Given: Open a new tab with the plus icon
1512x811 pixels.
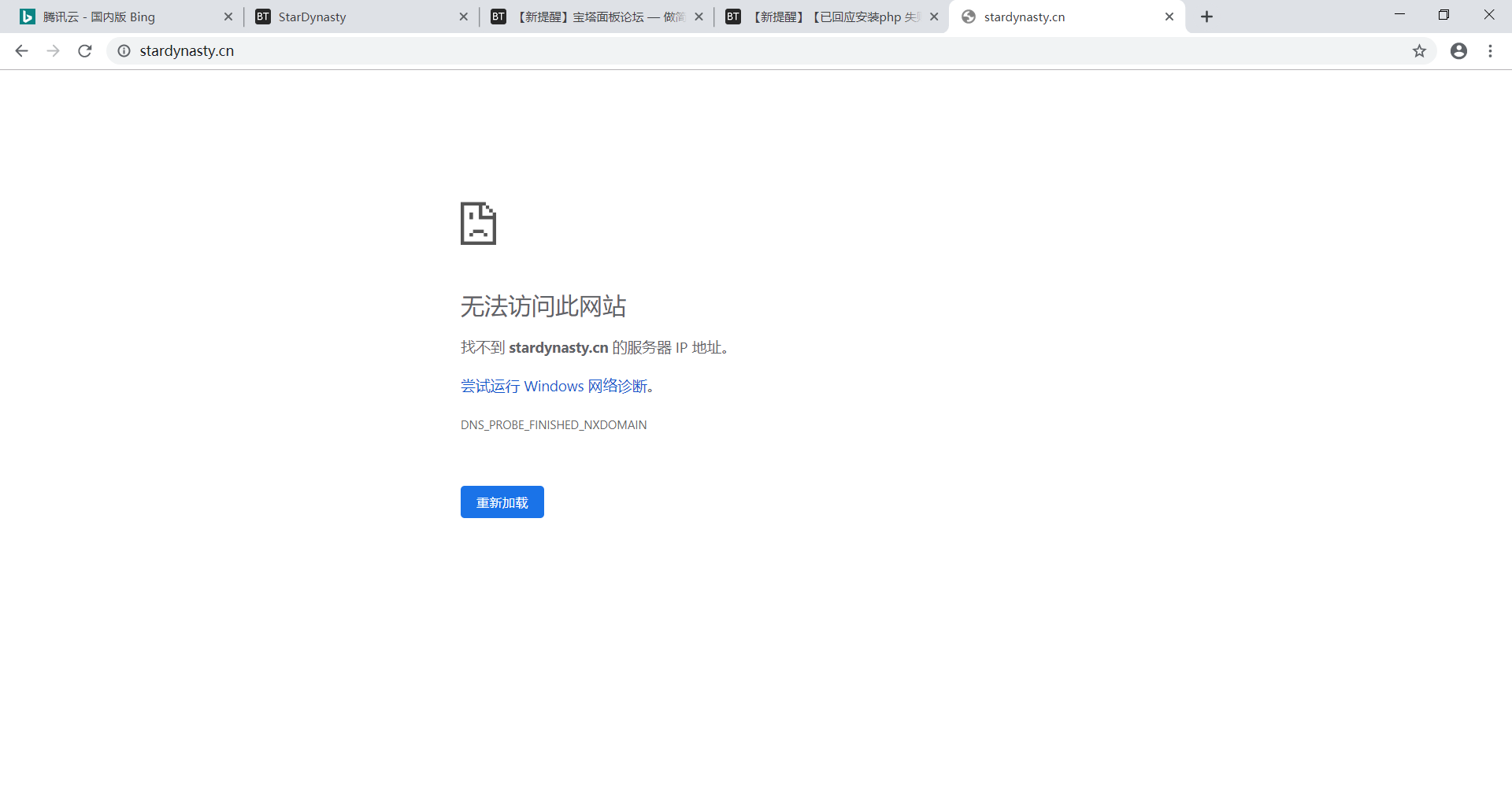Looking at the screenshot, I should point(1206,16).
